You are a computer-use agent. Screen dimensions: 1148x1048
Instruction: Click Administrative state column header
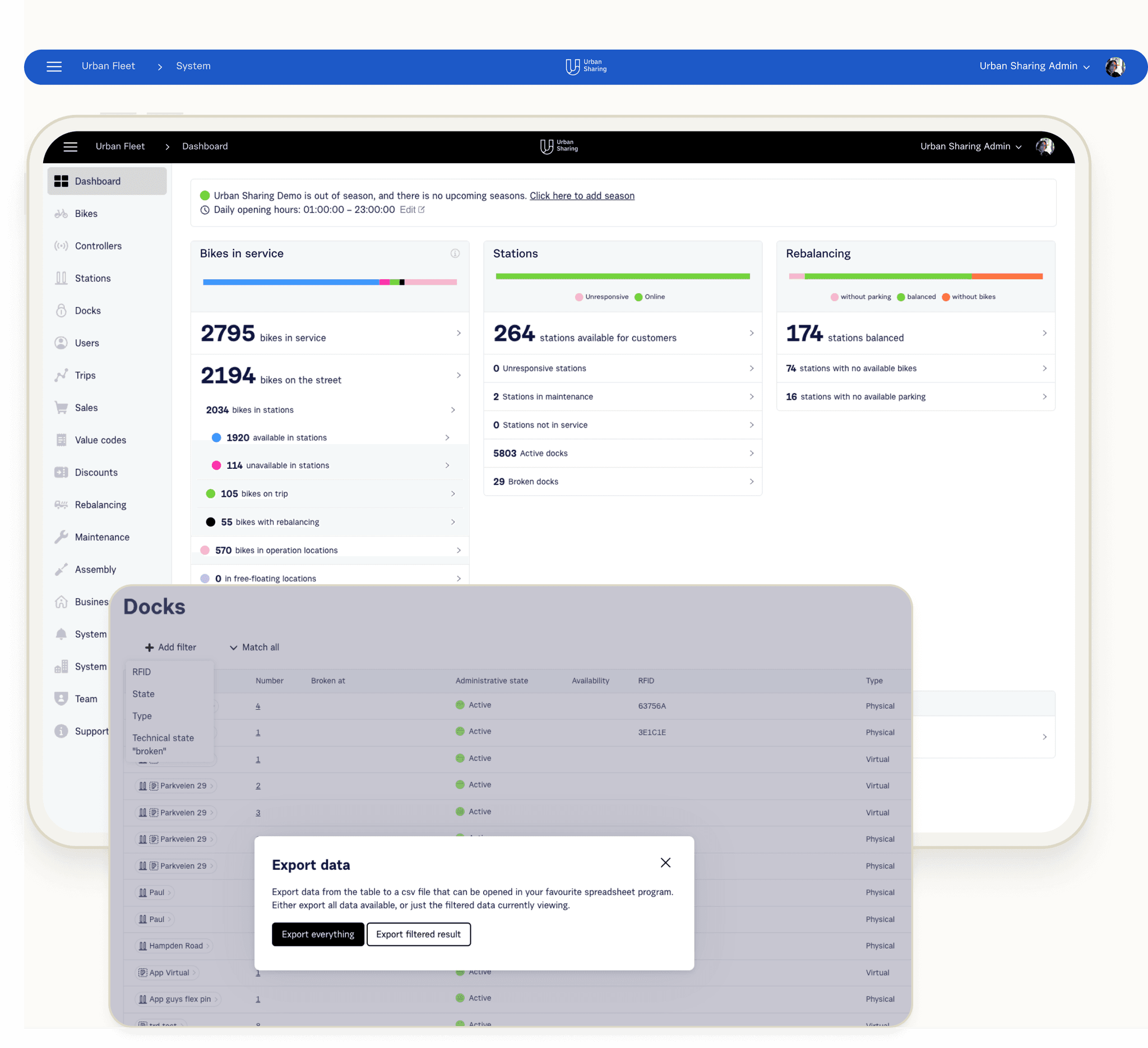pyautogui.click(x=492, y=681)
